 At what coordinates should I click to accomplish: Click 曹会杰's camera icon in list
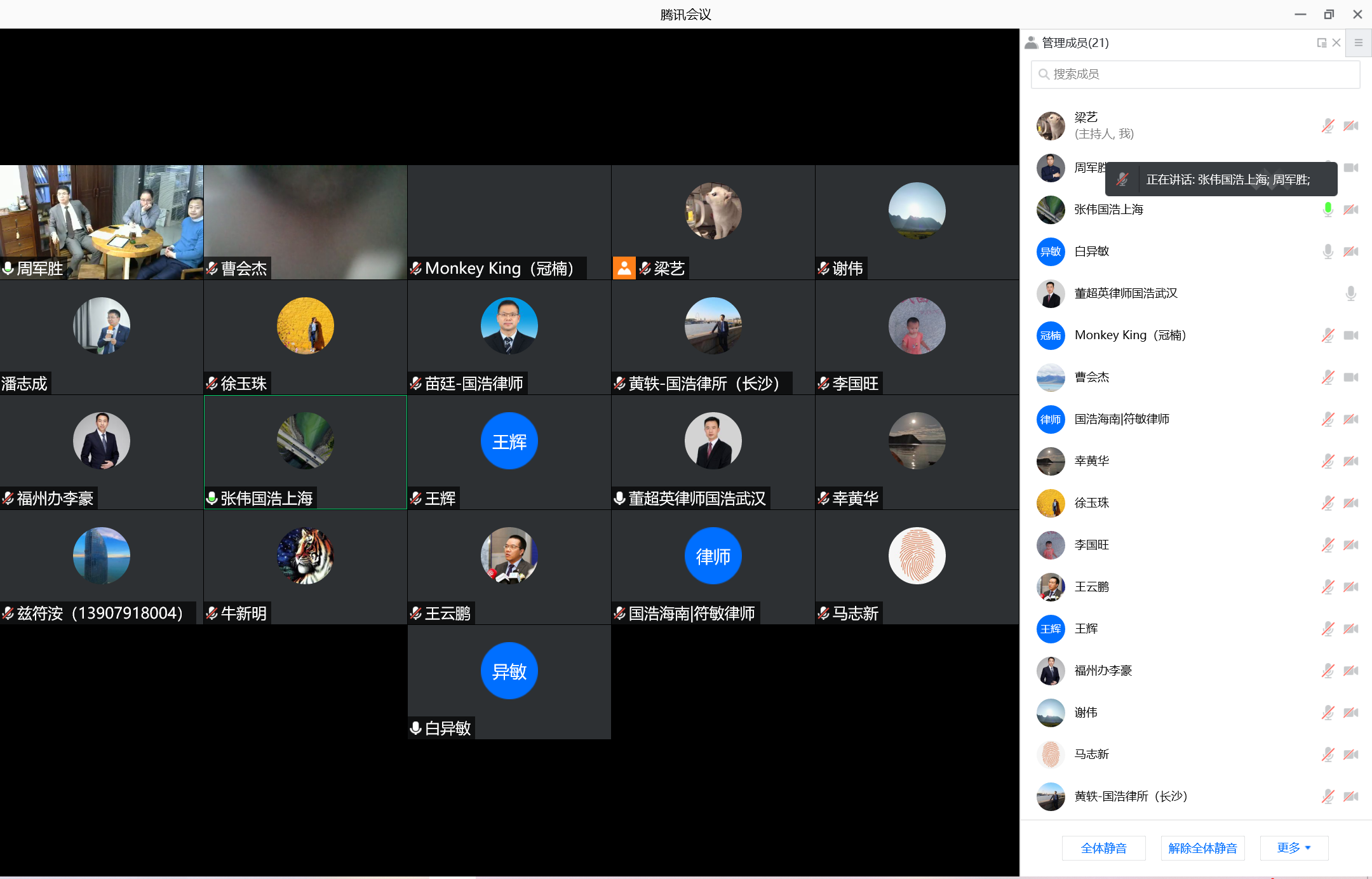pyautogui.click(x=1351, y=377)
